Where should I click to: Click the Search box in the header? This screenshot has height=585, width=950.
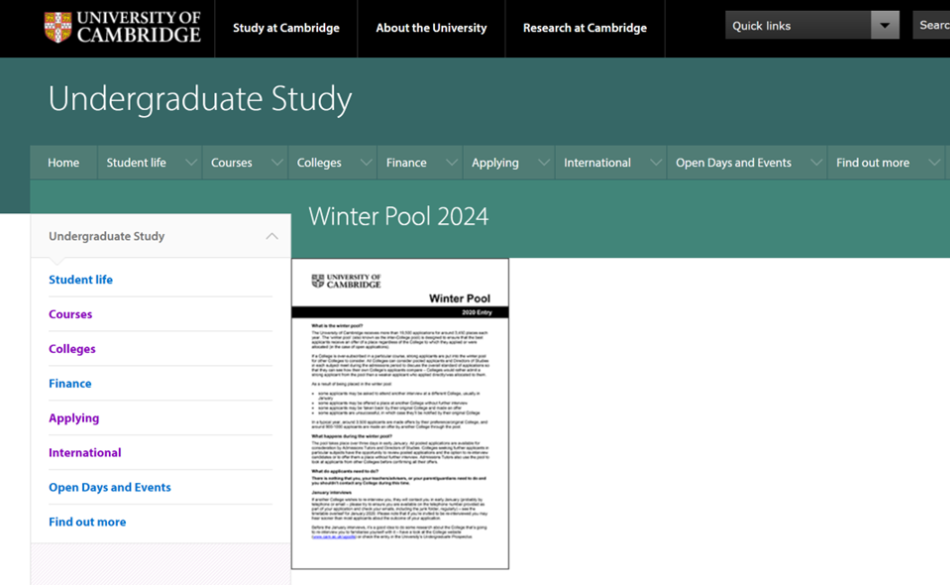(931, 25)
